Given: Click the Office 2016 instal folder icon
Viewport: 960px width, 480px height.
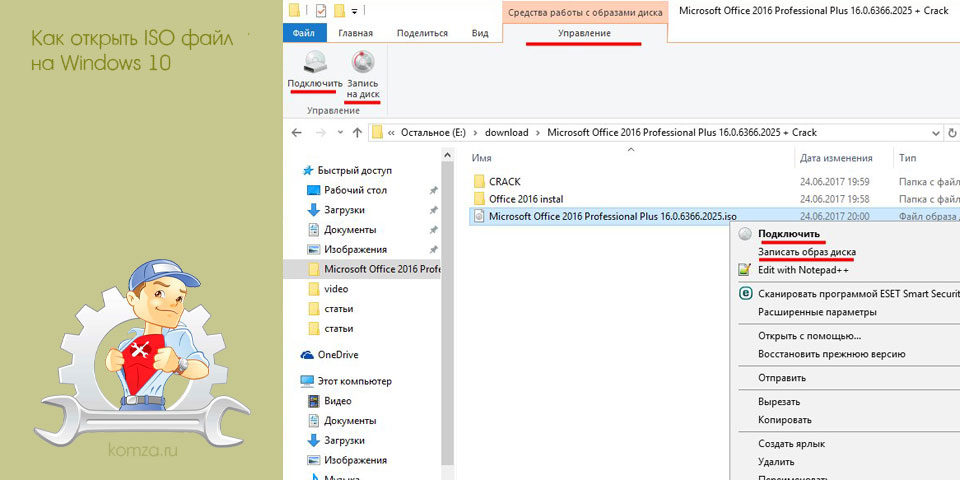Looking at the screenshot, I should (x=479, y=199).
